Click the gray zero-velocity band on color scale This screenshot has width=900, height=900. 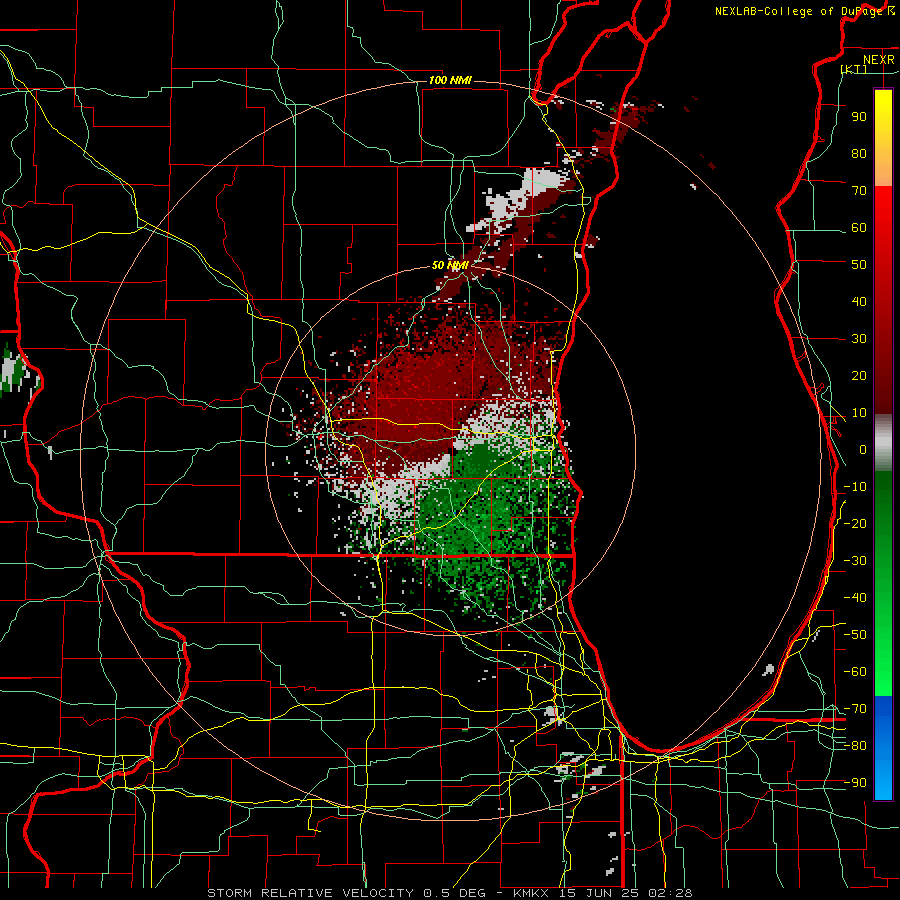883,443
